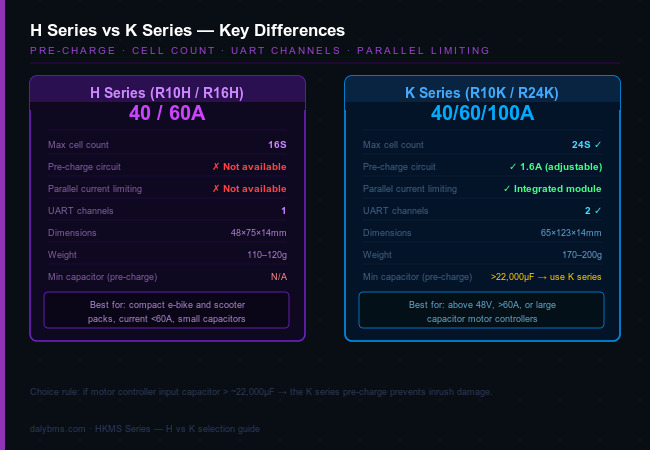Screen dimensions: 650x450
Task: Click the H Series dimensions 48×75×14mm
Action: pos(258,232)
